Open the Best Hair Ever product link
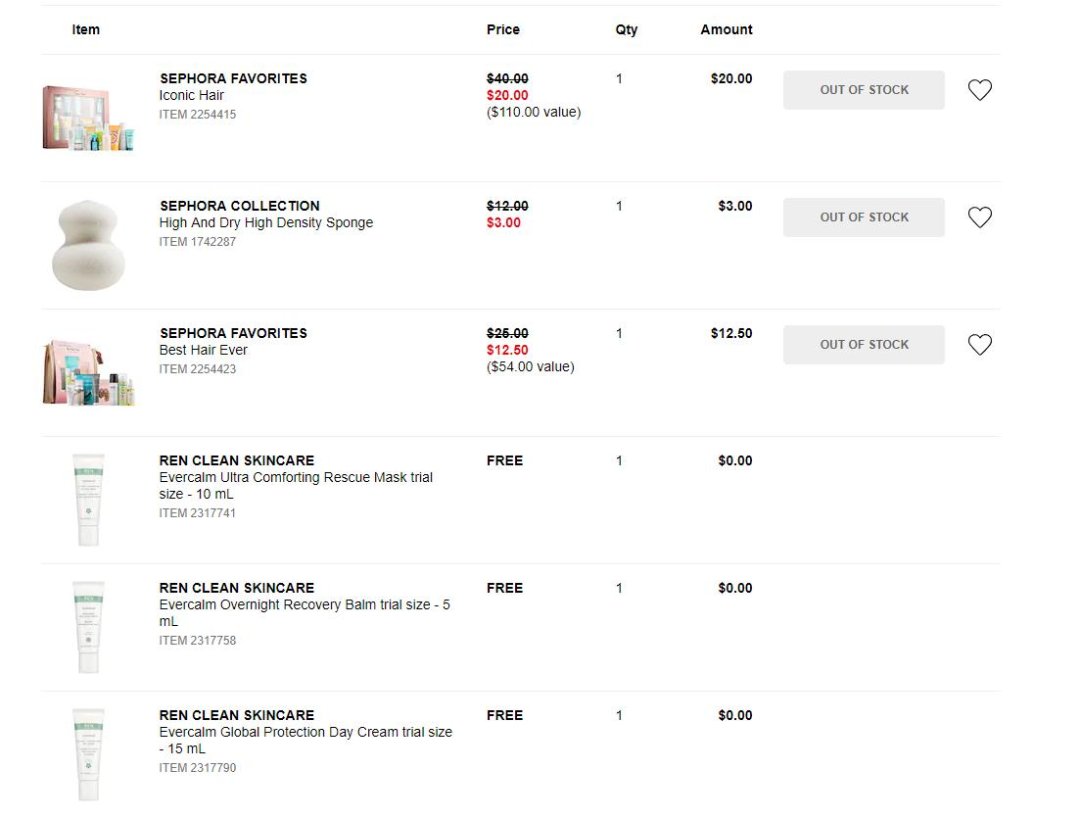The image size is (1080, 818). 203,350
